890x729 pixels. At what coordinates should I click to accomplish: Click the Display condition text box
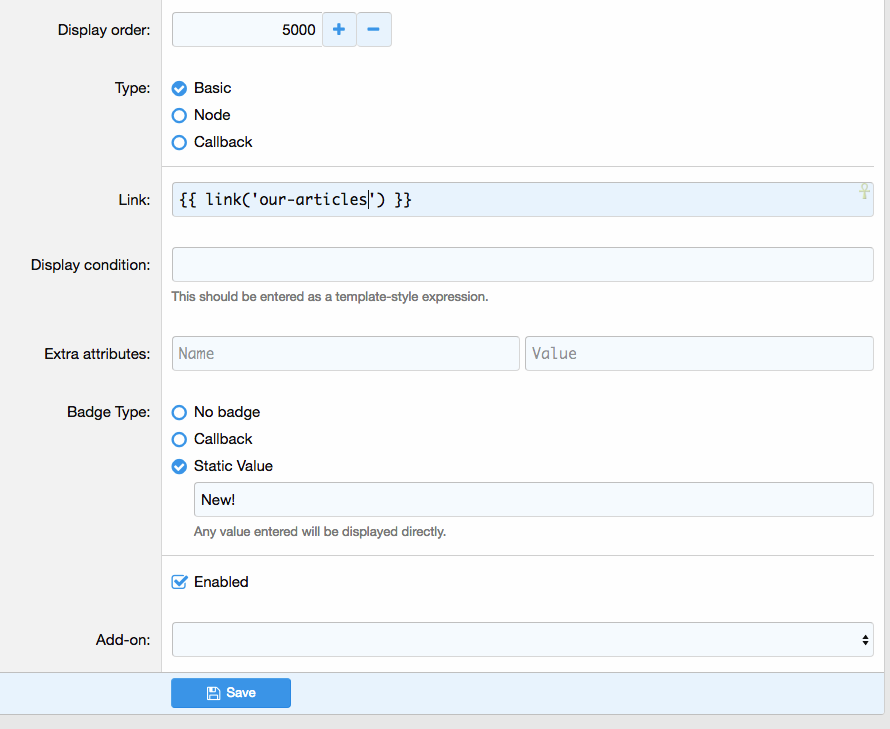pyautogui.click(x=523, y=265)
